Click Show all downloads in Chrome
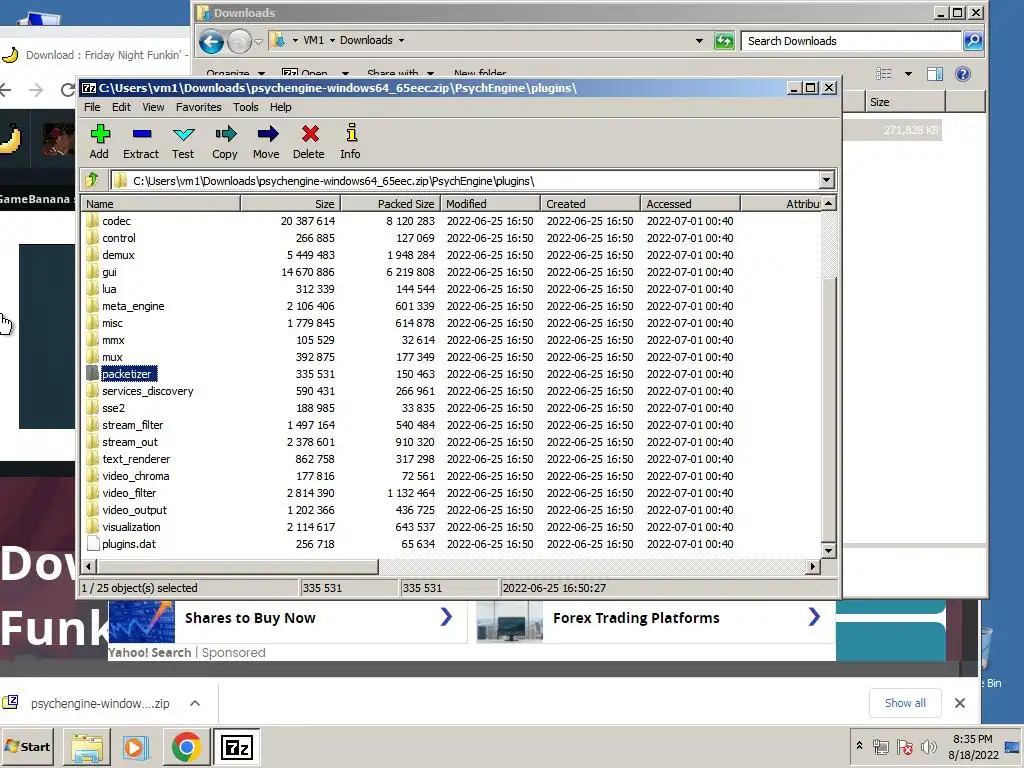Screen dimensions: 1024x768 pos(905,703)
